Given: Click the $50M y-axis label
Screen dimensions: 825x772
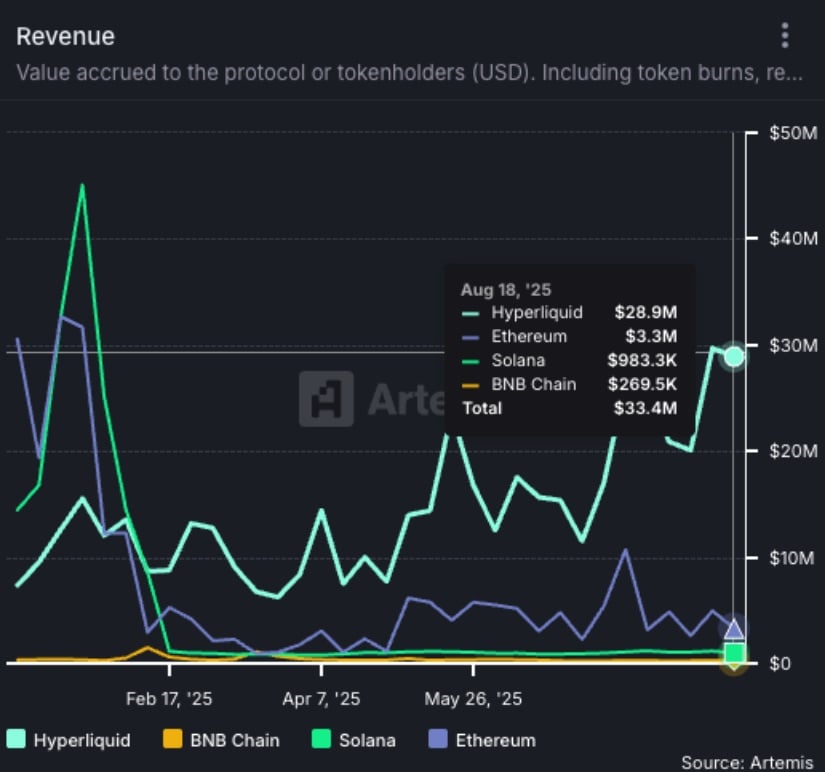Looking at the screenshot, I should pyautogui.click(x=793, y=133).
